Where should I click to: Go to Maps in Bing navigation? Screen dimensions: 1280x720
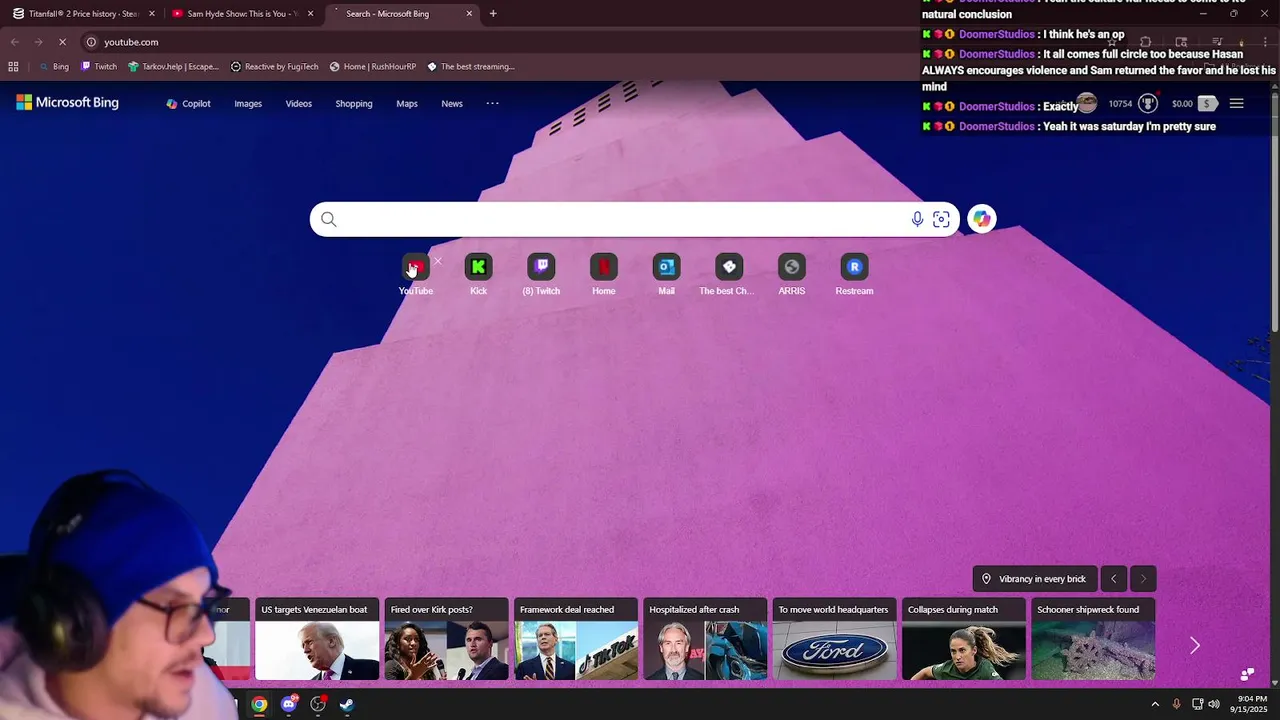click(x=407, y=104)
